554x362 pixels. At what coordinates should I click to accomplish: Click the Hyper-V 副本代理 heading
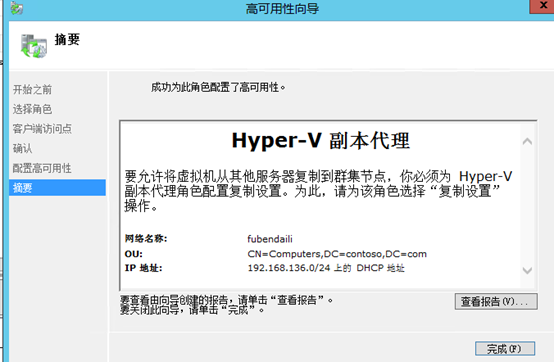click(321, 141)
